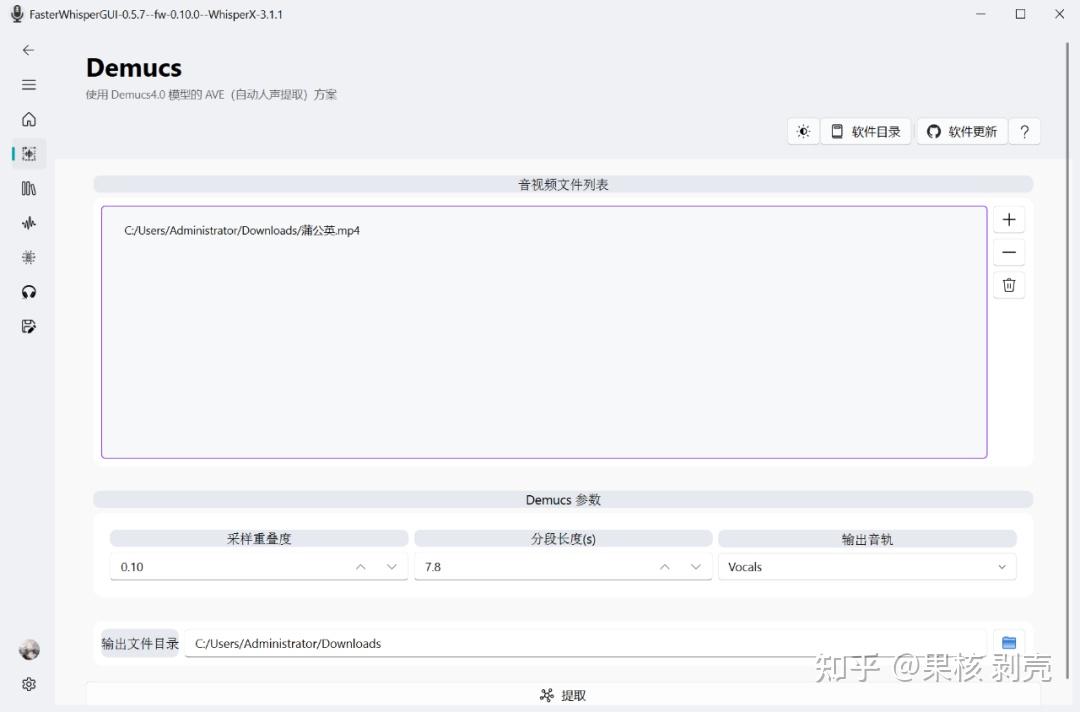Image resolution: width=1080 pixels, height=712 pixels.
Task: Select the waveform audio tool in the sidebar
Action: [28, 223]
